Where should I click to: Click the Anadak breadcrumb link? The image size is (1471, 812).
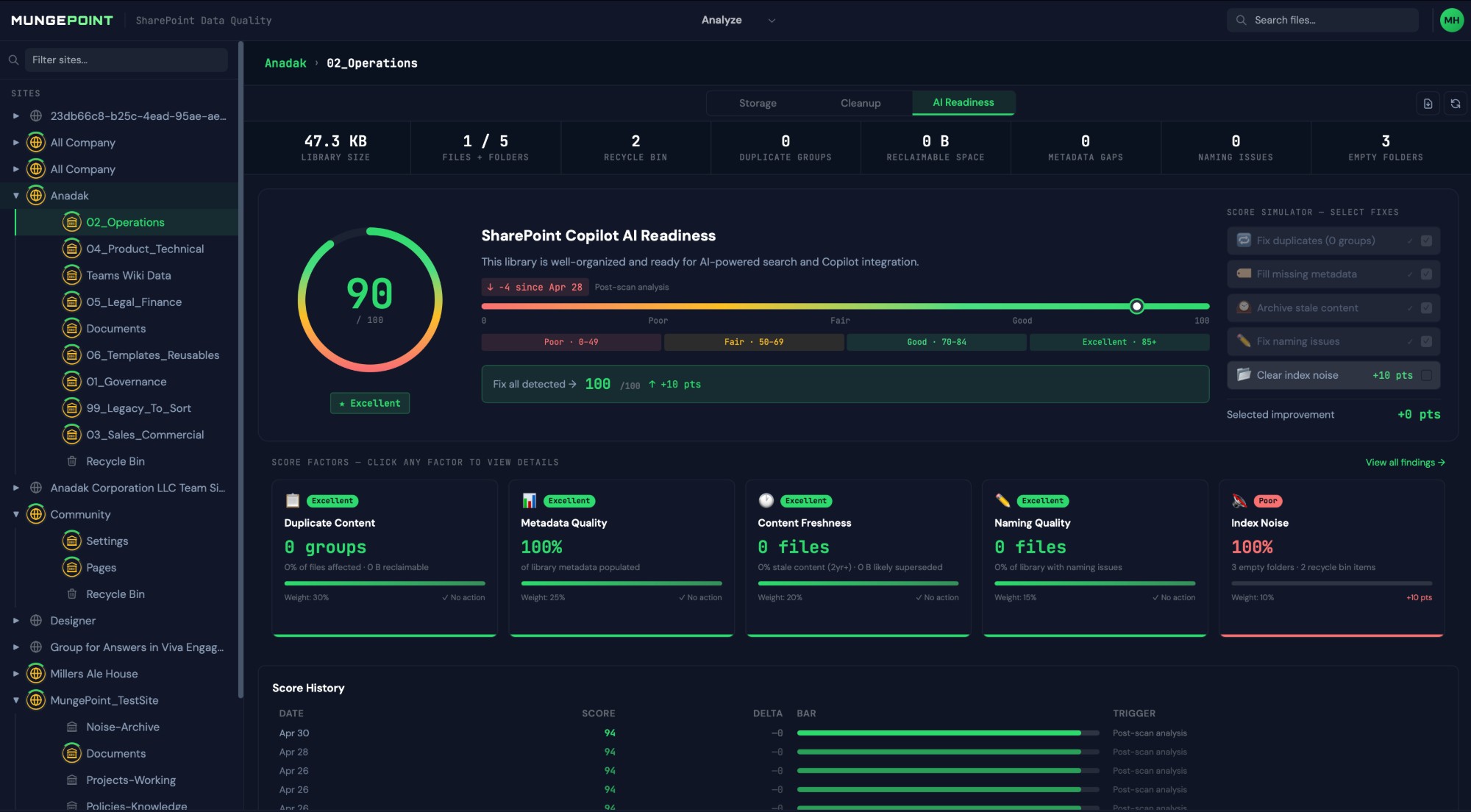(285, 63)
